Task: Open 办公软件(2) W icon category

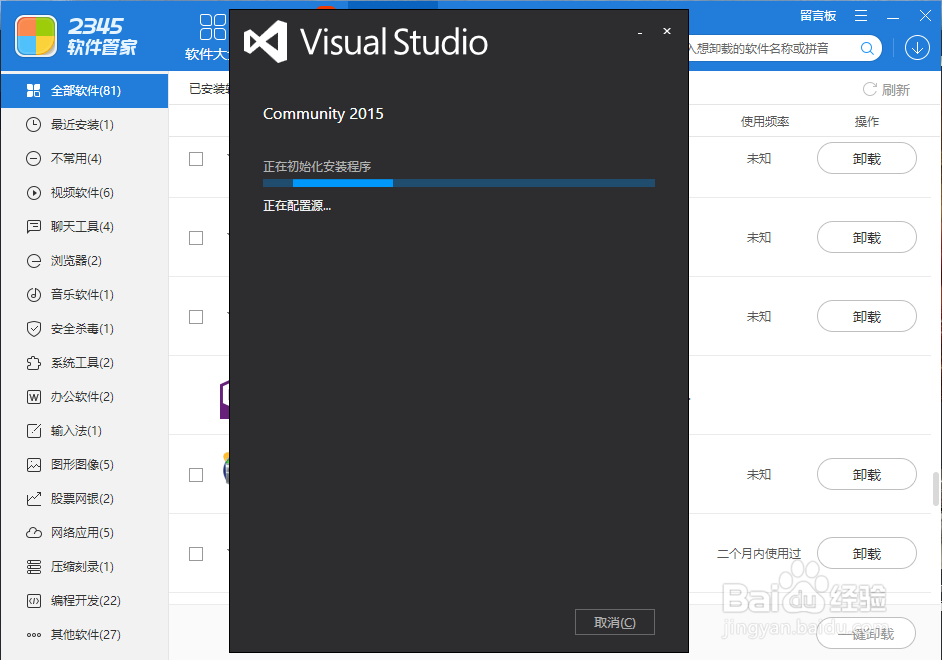Action: click(34, 397)
